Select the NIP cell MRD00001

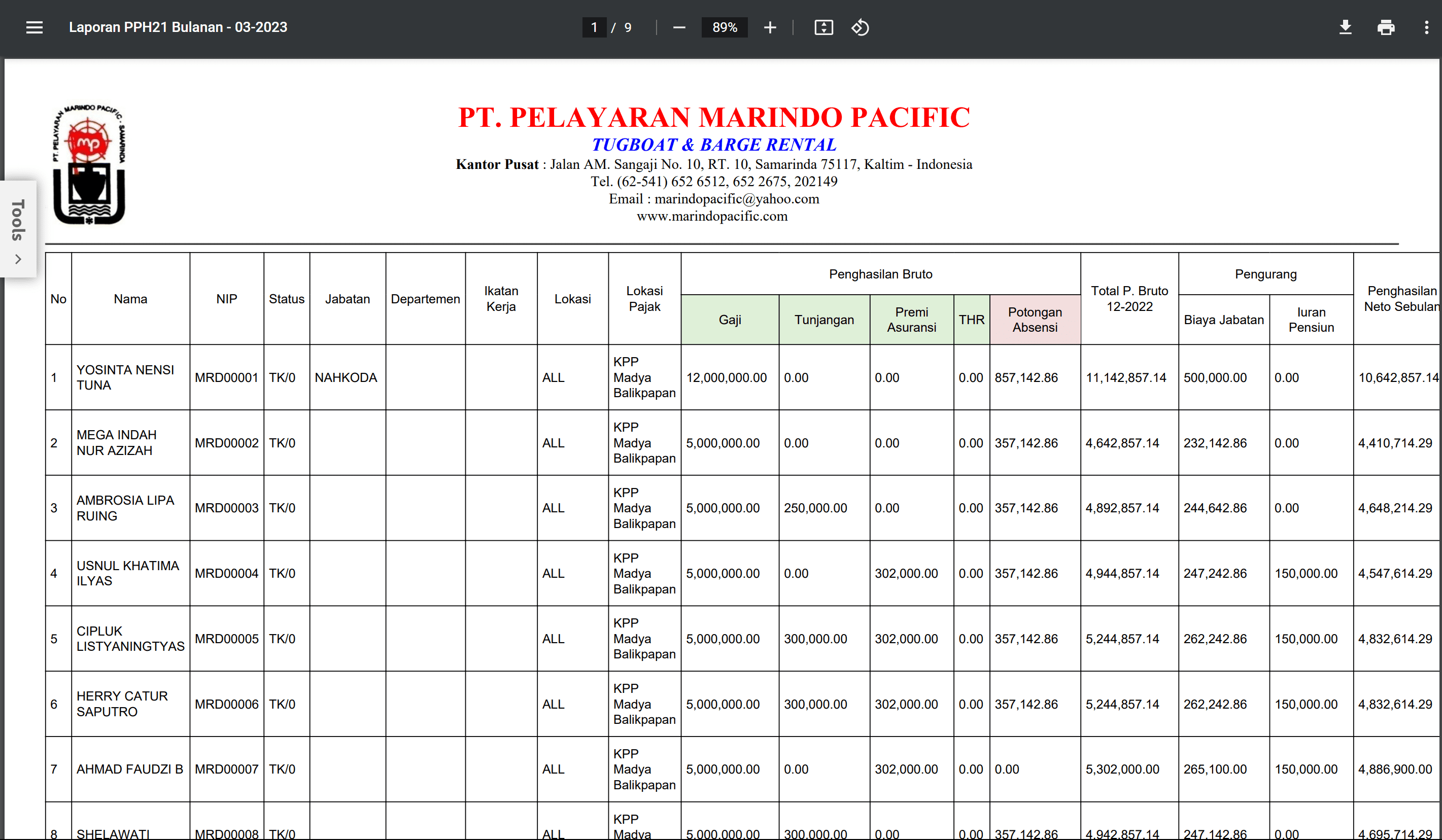(x=227, y=378)
